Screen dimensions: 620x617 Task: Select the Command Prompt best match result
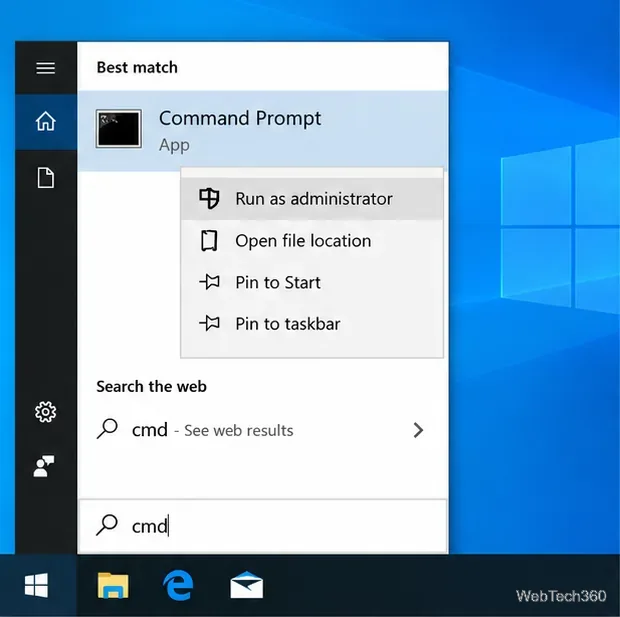point(263,131)
